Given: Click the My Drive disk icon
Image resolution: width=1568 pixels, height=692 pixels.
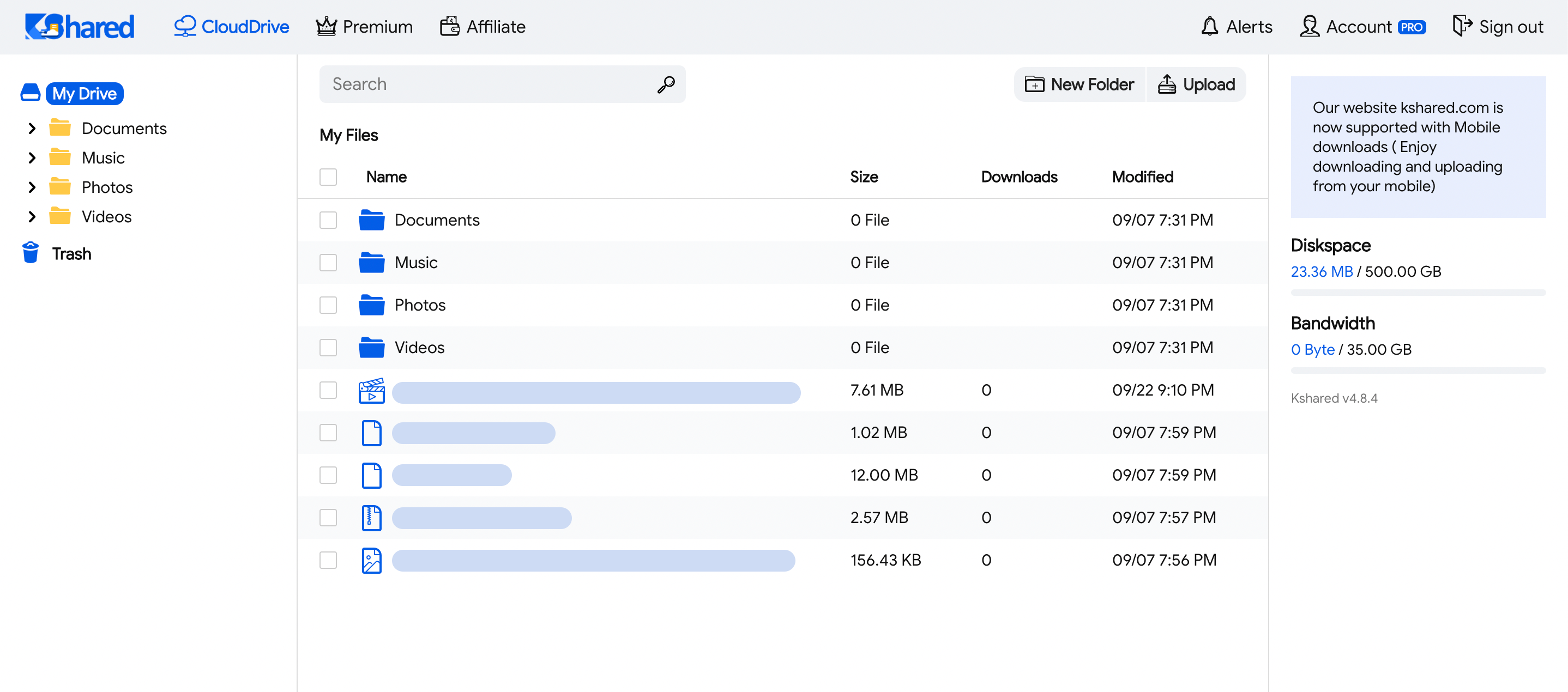Looking at the screenshot, I should point(31,93).
